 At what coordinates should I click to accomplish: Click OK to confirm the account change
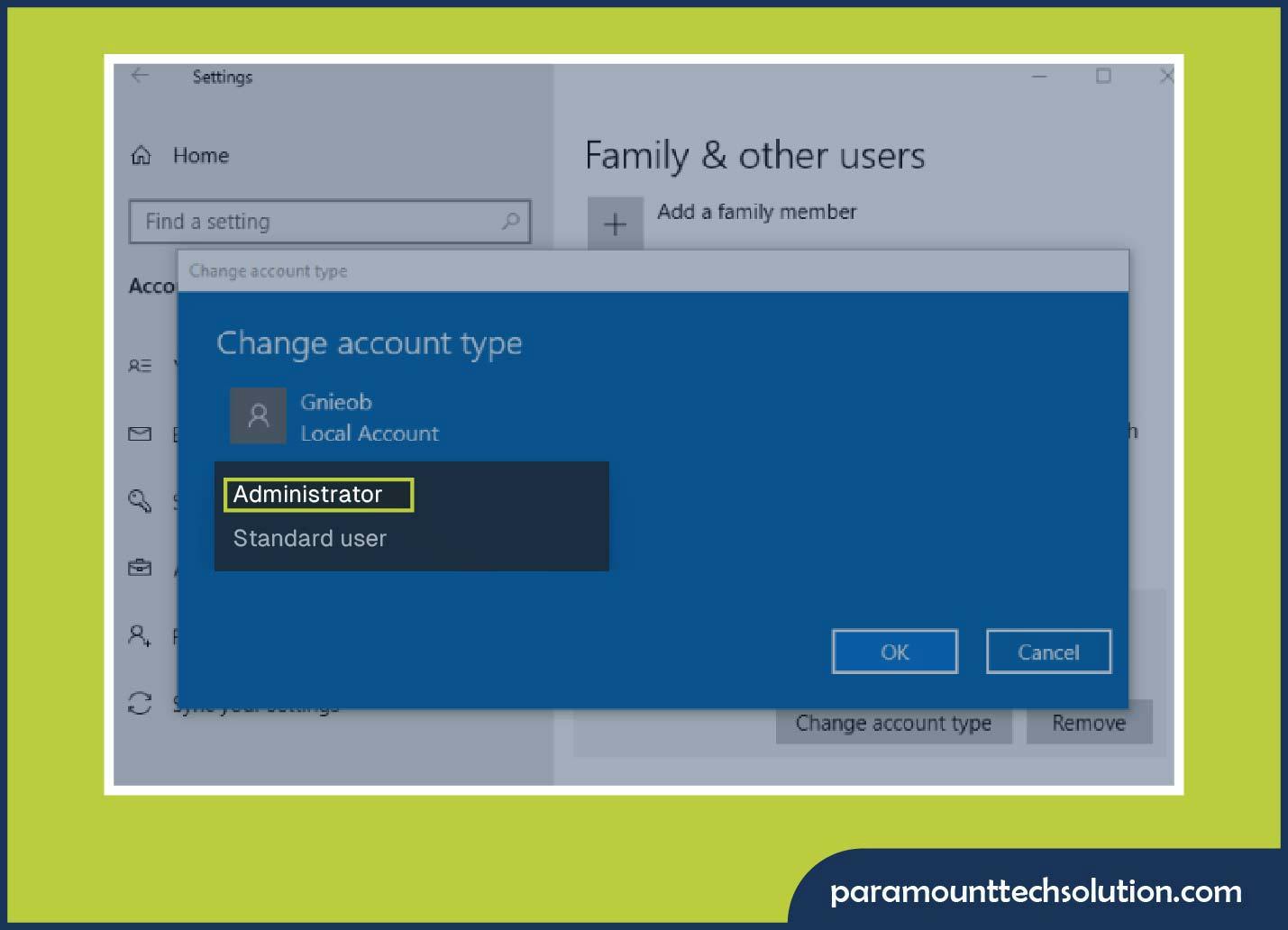point(894,652)
